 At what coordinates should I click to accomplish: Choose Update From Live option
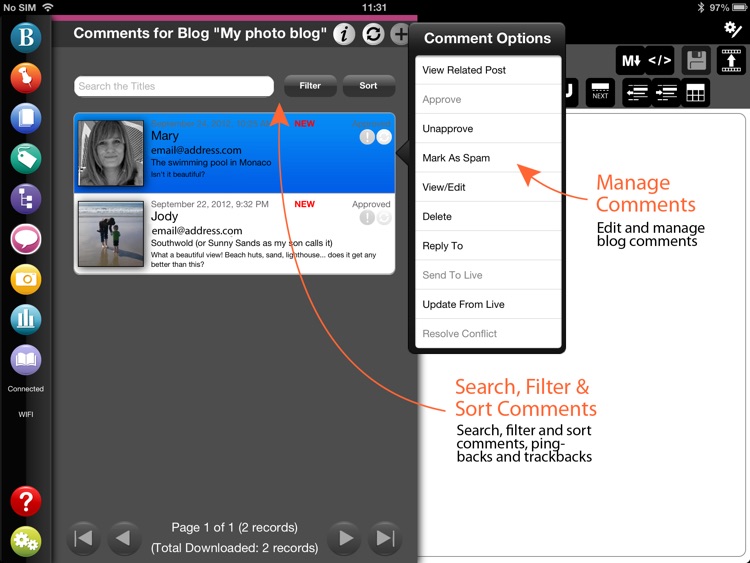pyautogui.click(x=488, y=304)
